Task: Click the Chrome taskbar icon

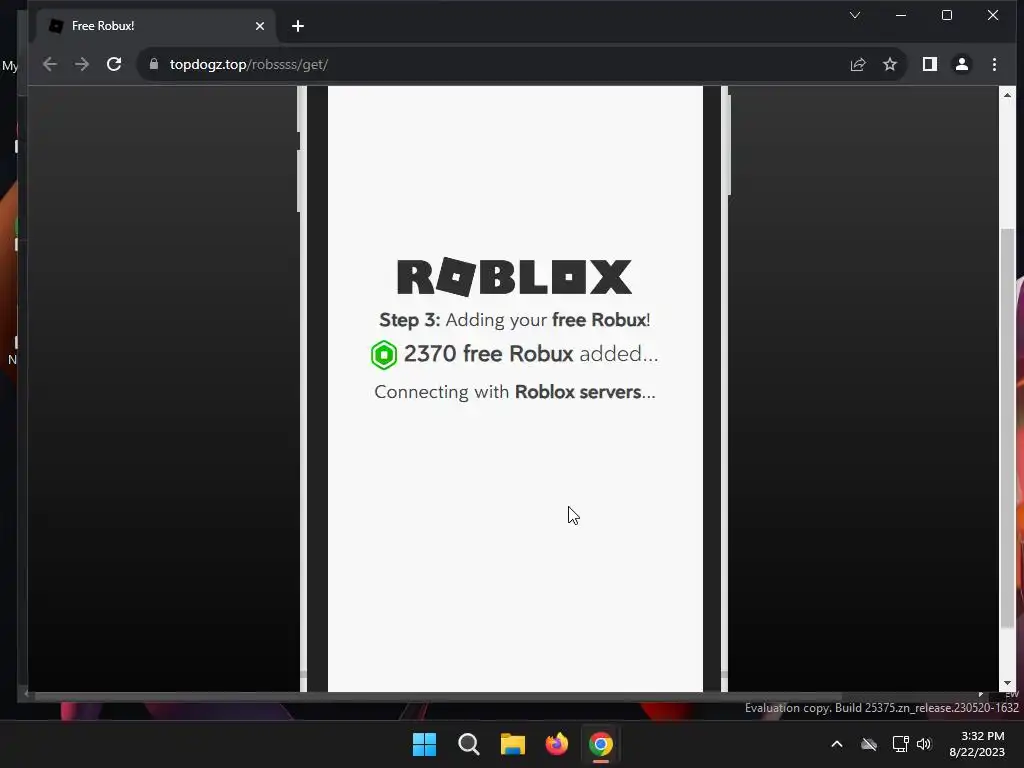Action: [x=601, y=744]
